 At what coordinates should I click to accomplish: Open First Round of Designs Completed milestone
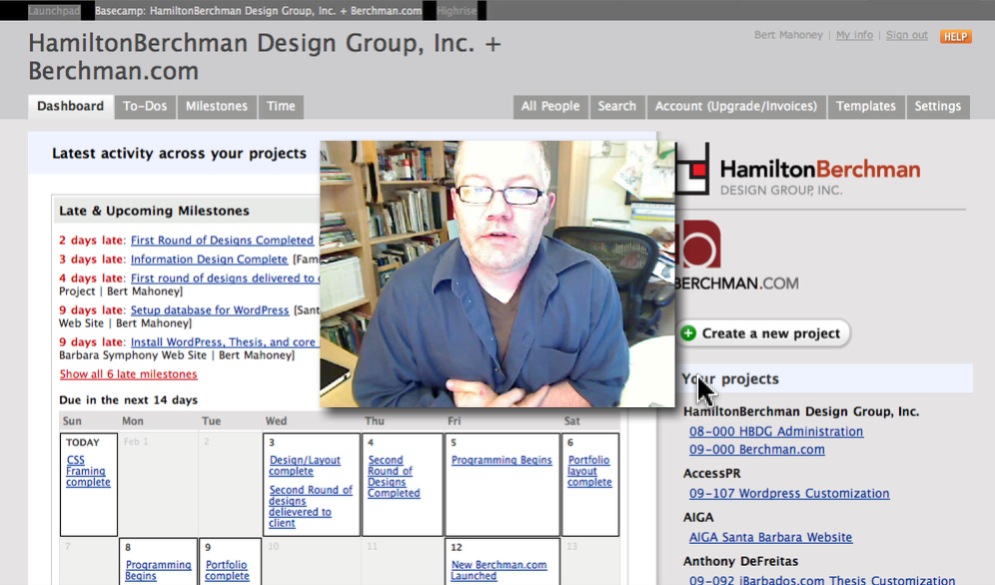click(x=222, y=240)
